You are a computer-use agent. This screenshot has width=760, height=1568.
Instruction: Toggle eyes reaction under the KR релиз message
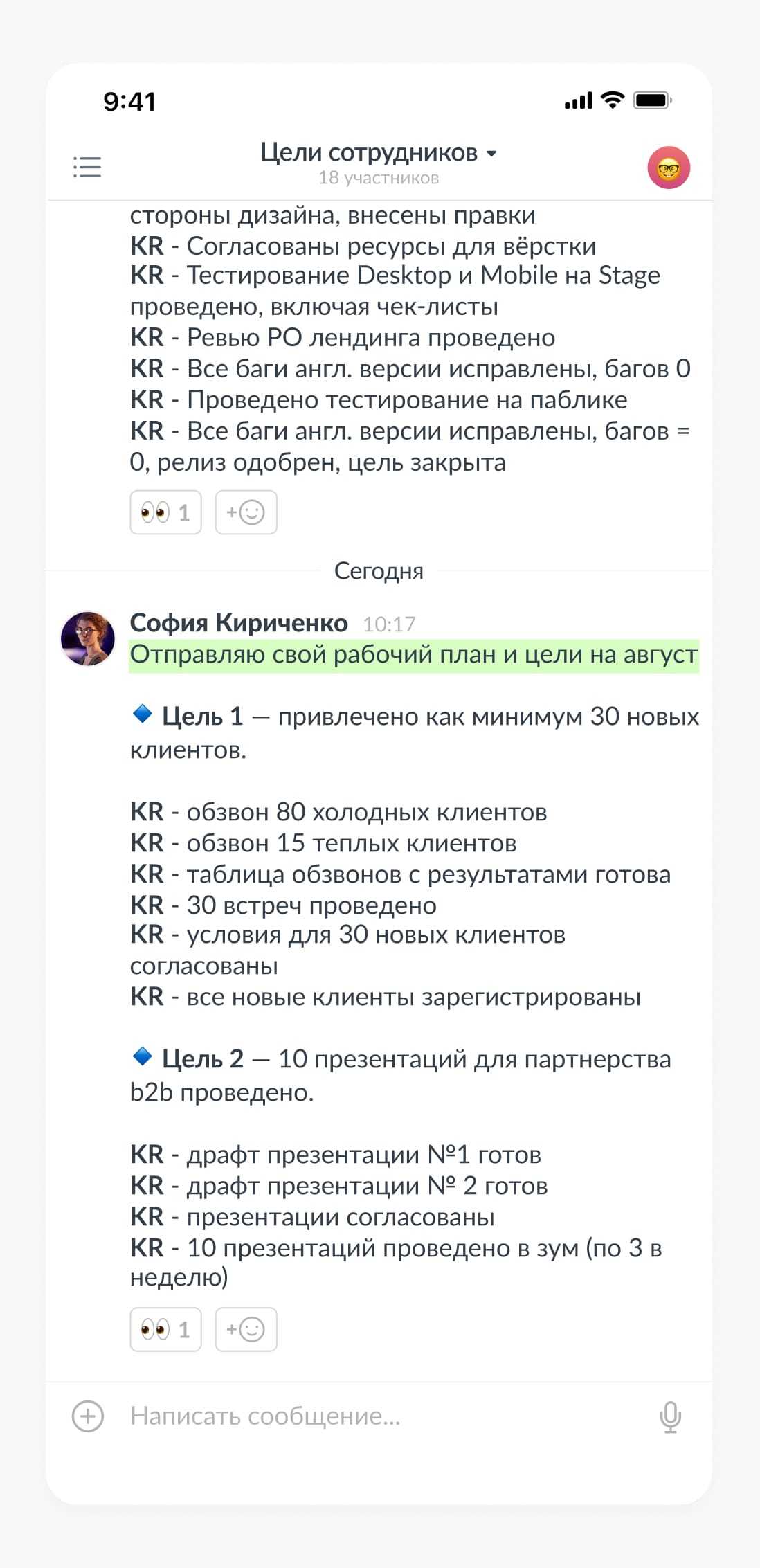(x=165, y=512)
